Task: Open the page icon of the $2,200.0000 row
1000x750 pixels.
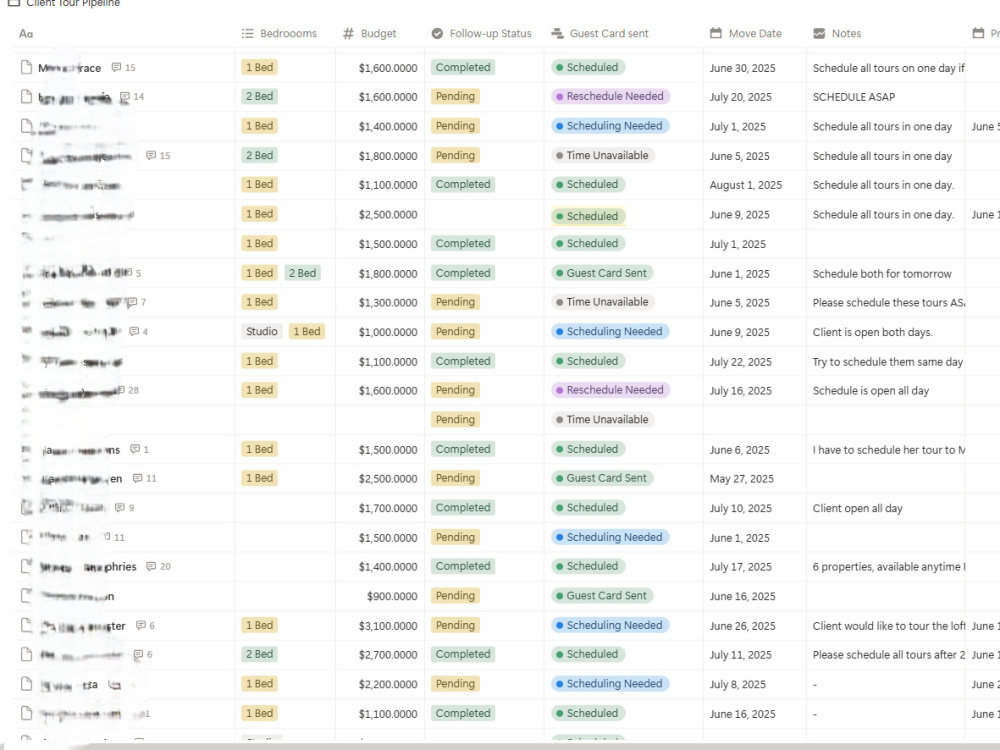Action: [26, 684]
